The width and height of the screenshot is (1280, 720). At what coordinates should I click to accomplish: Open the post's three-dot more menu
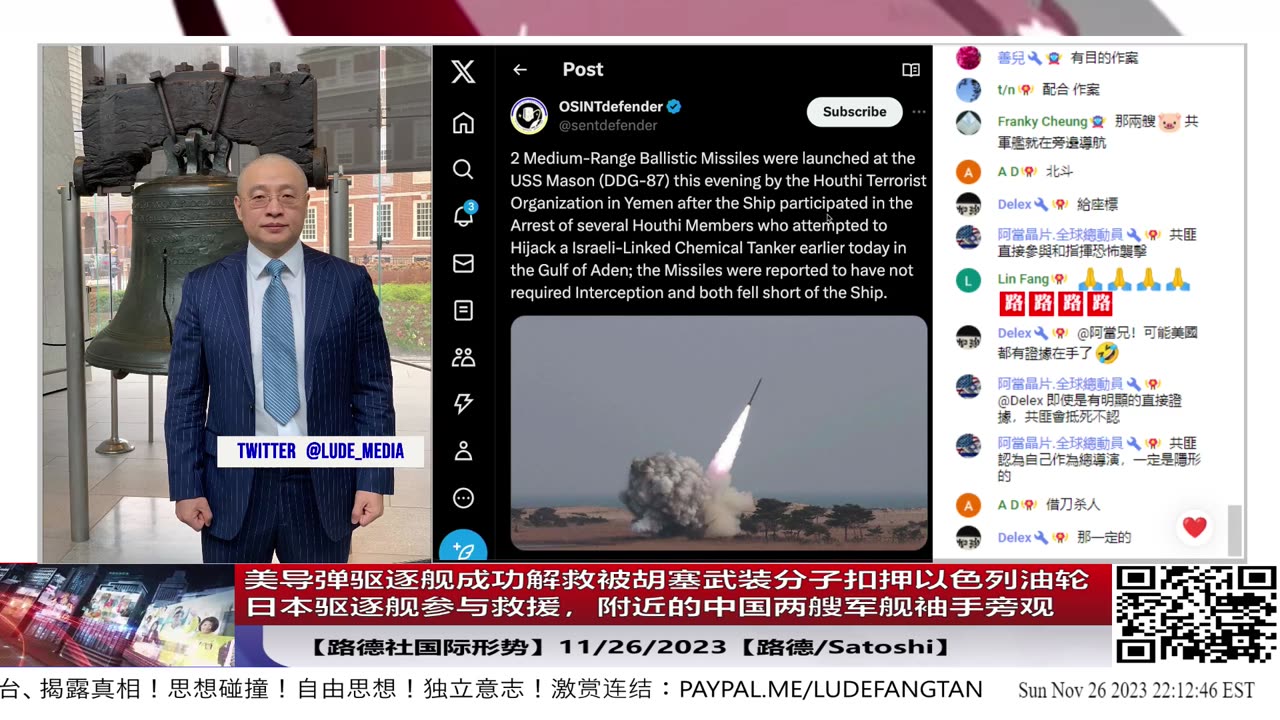(919, 112)
